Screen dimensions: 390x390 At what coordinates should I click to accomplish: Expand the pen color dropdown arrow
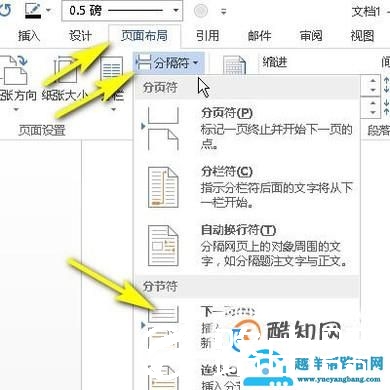[49, 11]
